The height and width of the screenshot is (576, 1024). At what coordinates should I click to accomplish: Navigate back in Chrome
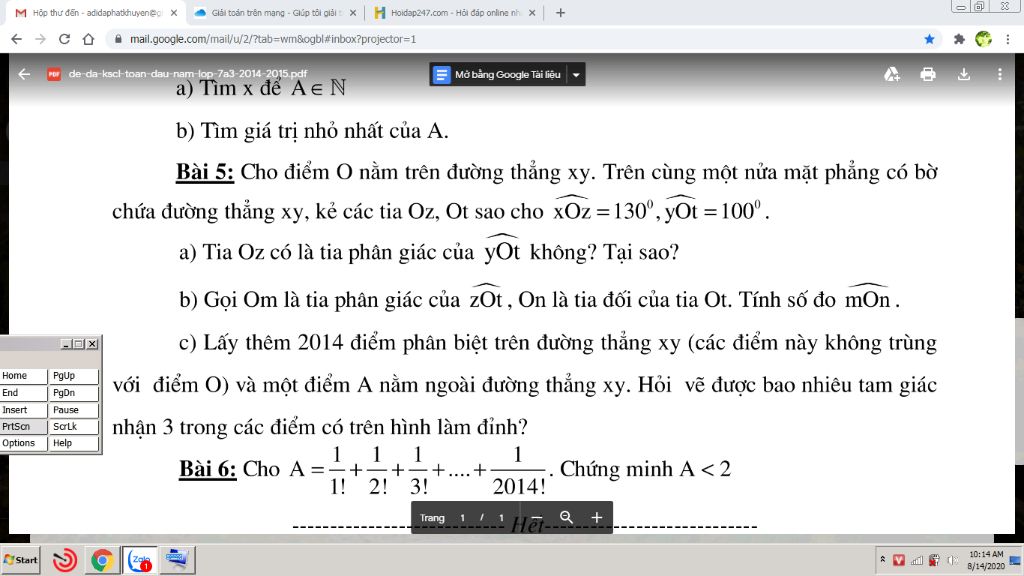(16, 39)
